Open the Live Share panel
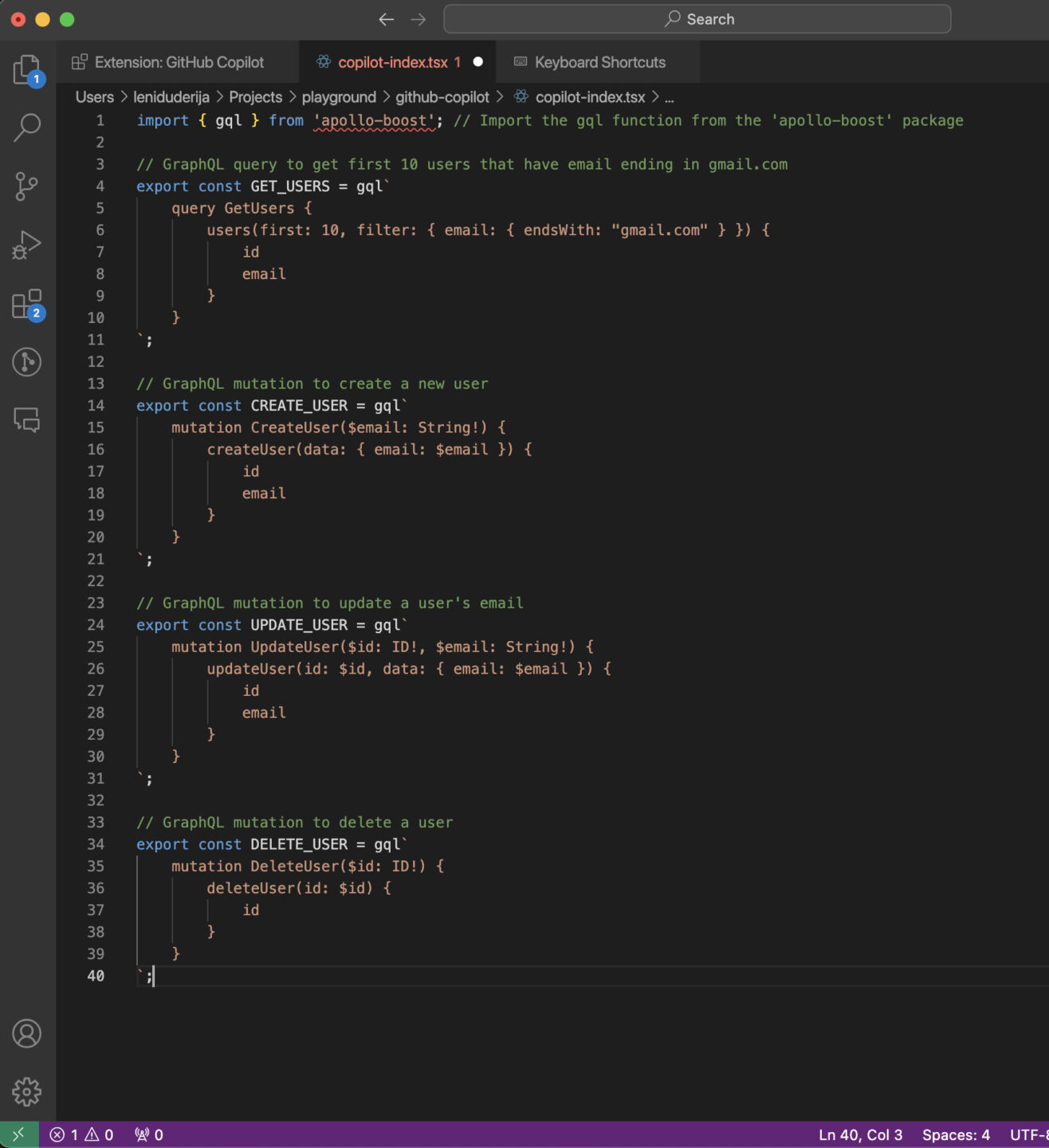This screenshot has height=1148, width=1049. (26, 363)
